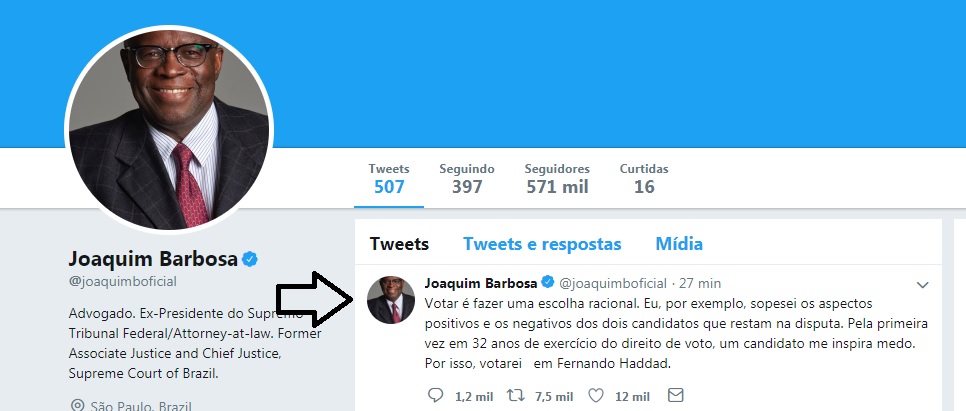Open the Curtidas 16 list
966x411 pixels.
644,179
